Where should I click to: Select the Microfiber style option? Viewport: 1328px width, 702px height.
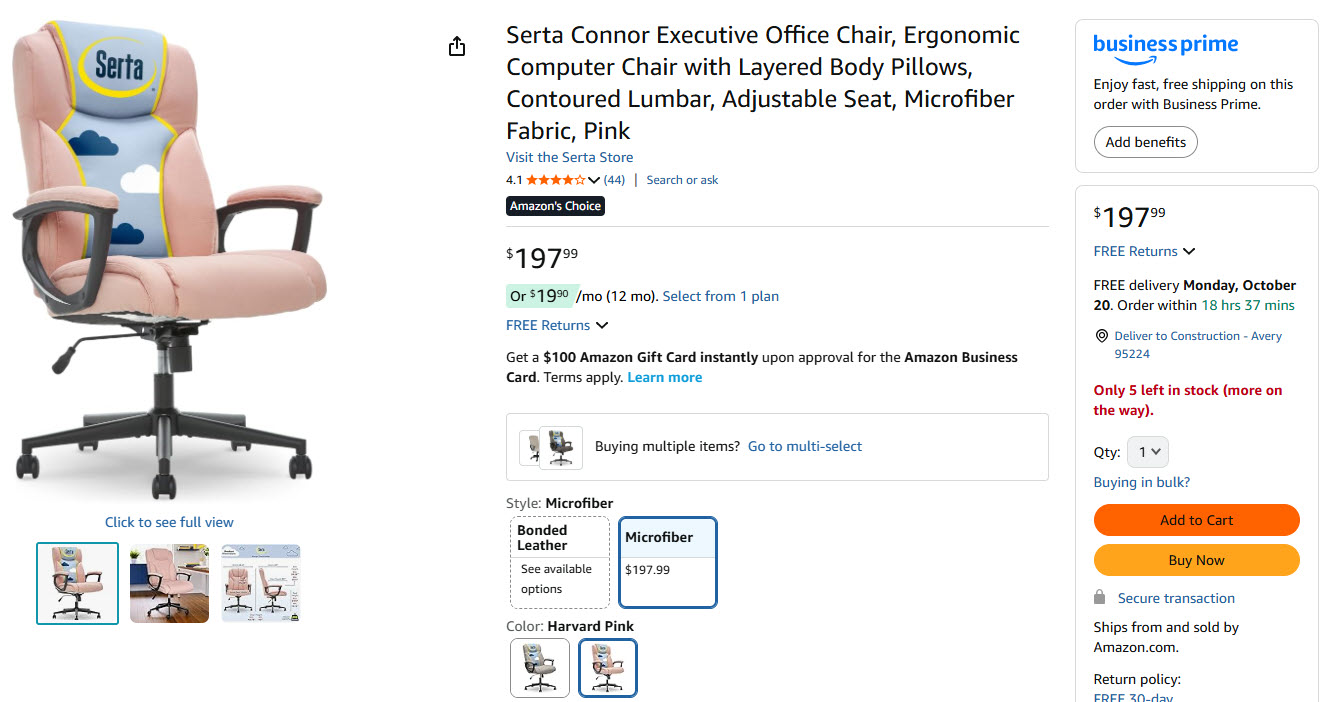pos(668,562)
